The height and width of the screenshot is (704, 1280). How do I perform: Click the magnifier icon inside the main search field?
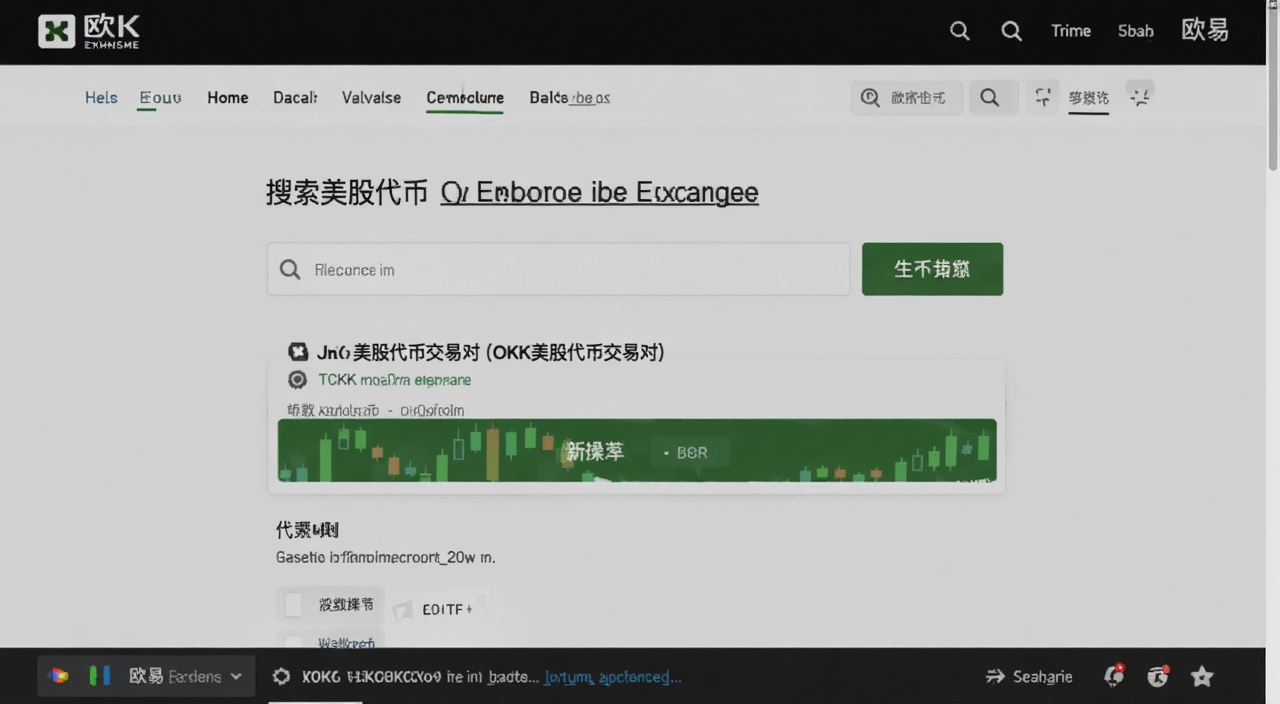[x=290, y=269]
